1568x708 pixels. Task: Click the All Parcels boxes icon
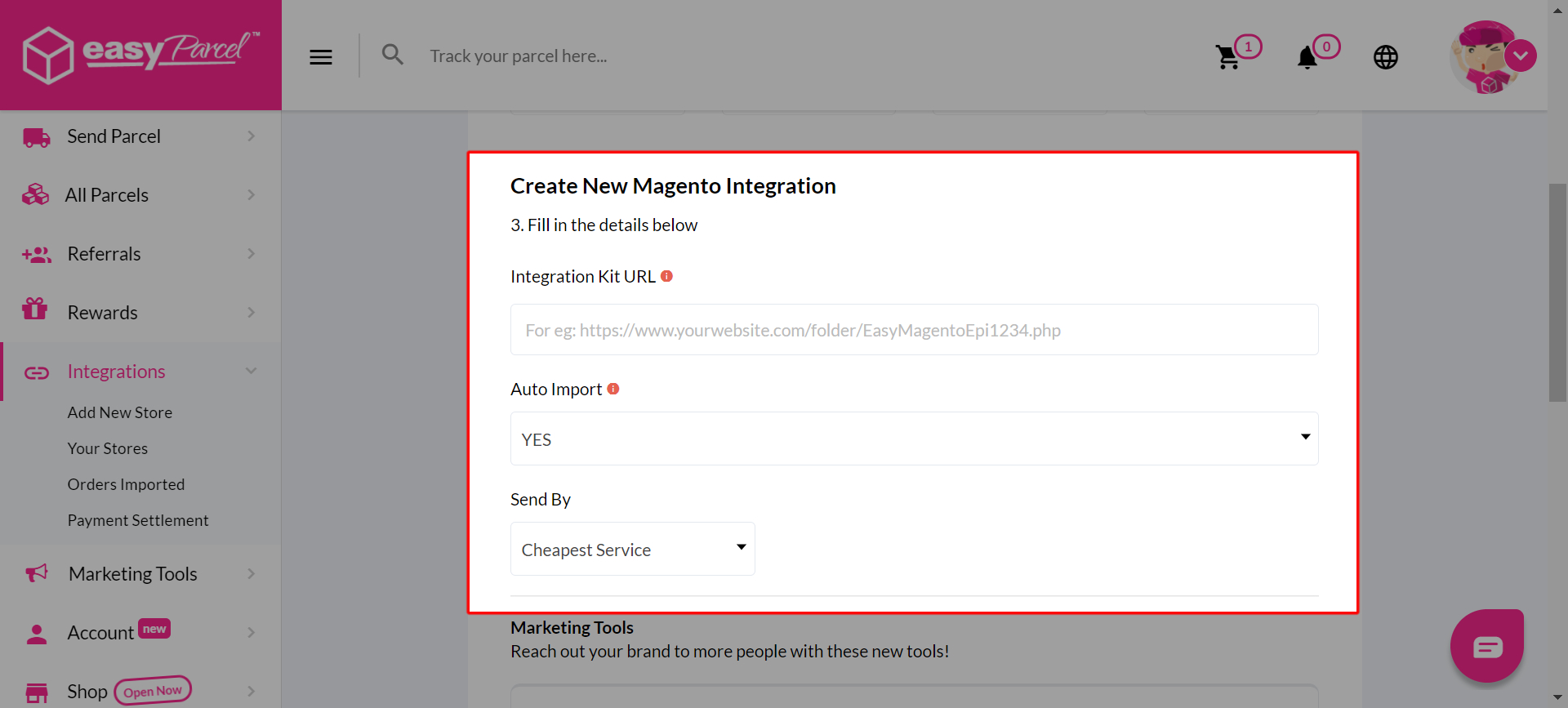click(36, 195)
